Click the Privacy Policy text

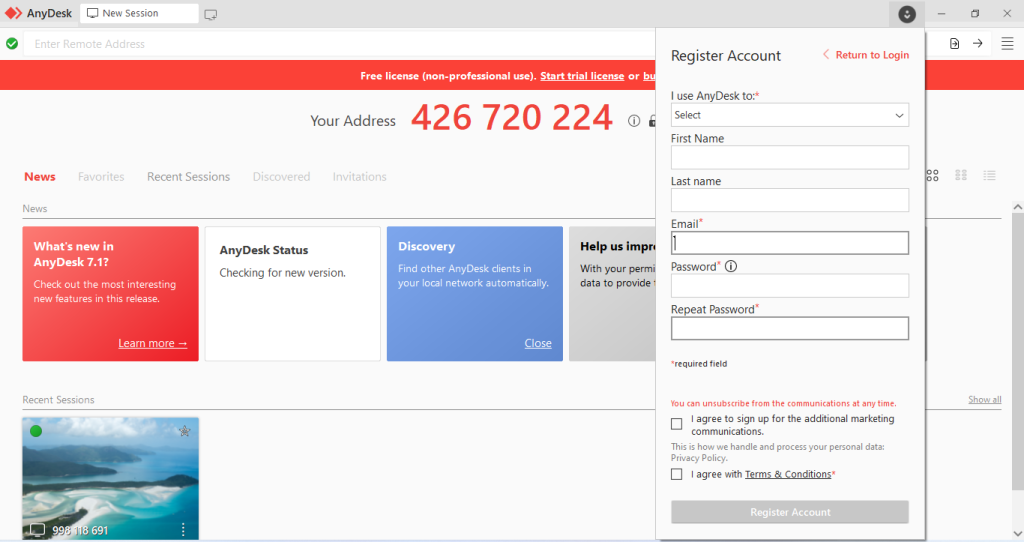[x=699, y=458]
